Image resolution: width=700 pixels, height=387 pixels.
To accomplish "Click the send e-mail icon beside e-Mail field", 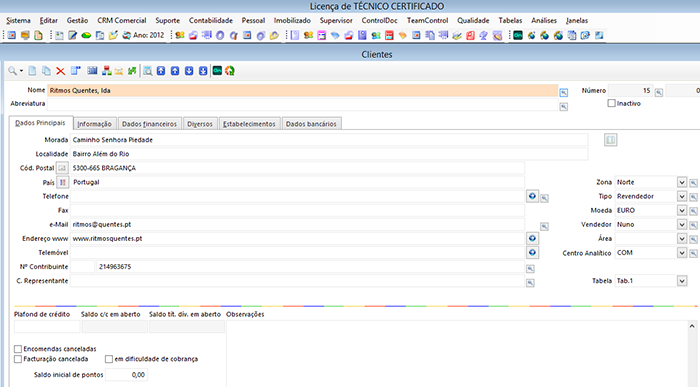I will pos(544,226).
